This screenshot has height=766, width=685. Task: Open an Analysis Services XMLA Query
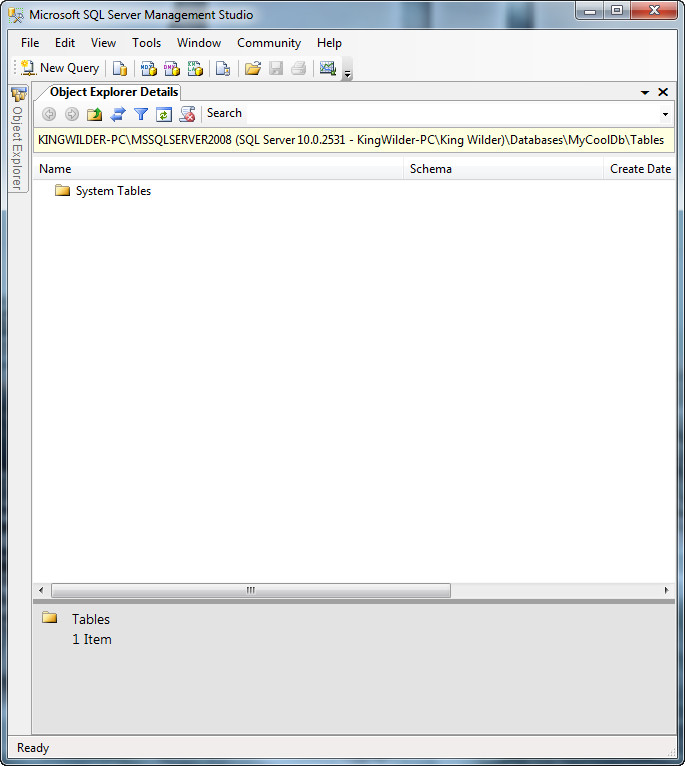pyautogui.click(x=195, y=68)
